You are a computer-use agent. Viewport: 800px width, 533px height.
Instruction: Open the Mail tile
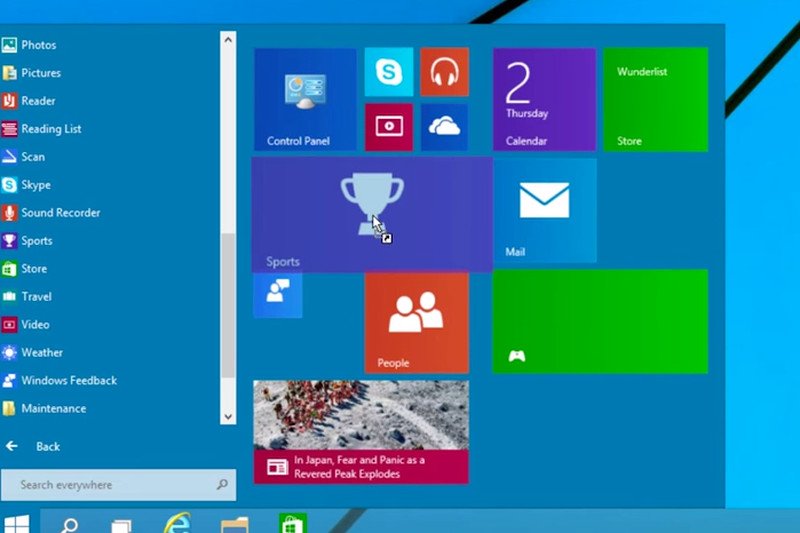(x=545, y=210)
